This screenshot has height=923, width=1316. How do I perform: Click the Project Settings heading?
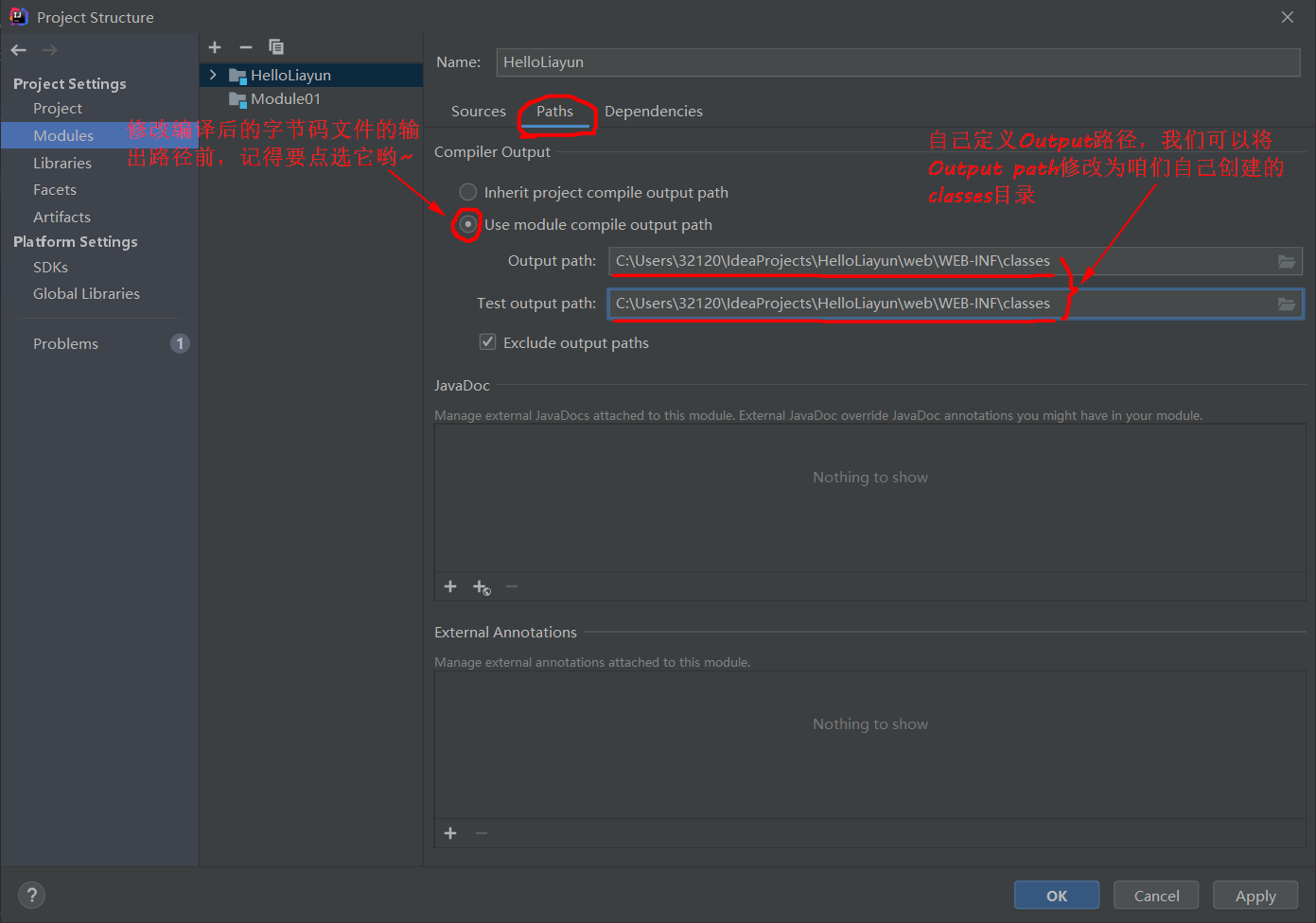pyautogui.click(x=70, y=84)
